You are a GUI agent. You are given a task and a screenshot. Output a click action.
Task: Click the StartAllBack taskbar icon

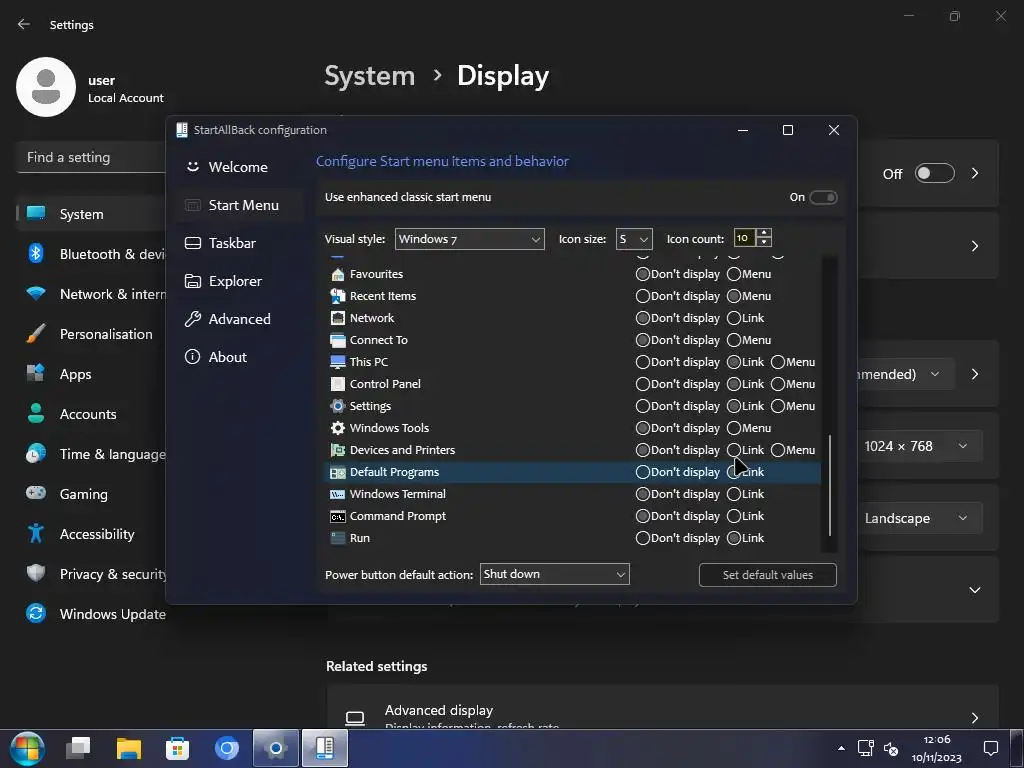(325, 748)
